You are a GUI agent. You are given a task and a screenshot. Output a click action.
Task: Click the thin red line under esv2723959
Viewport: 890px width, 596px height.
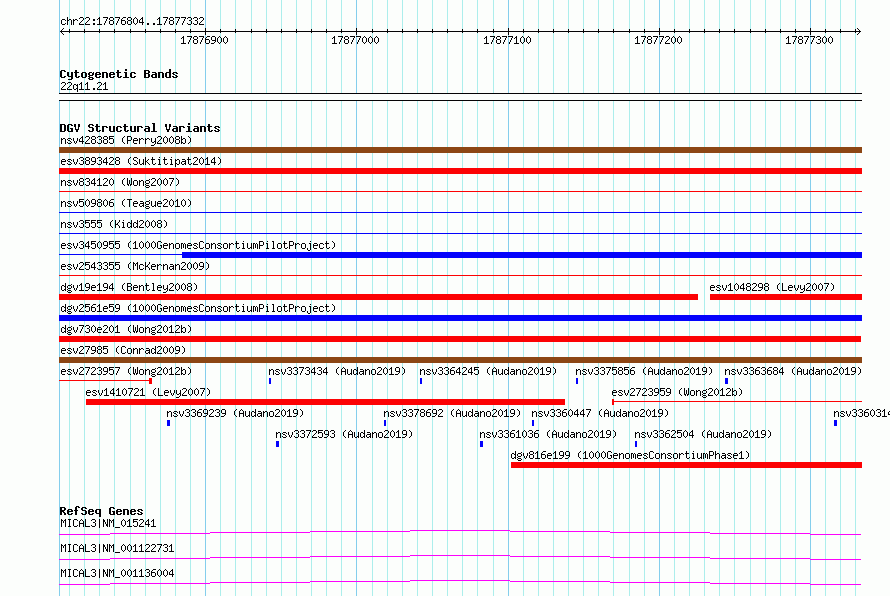coord(737,402)
